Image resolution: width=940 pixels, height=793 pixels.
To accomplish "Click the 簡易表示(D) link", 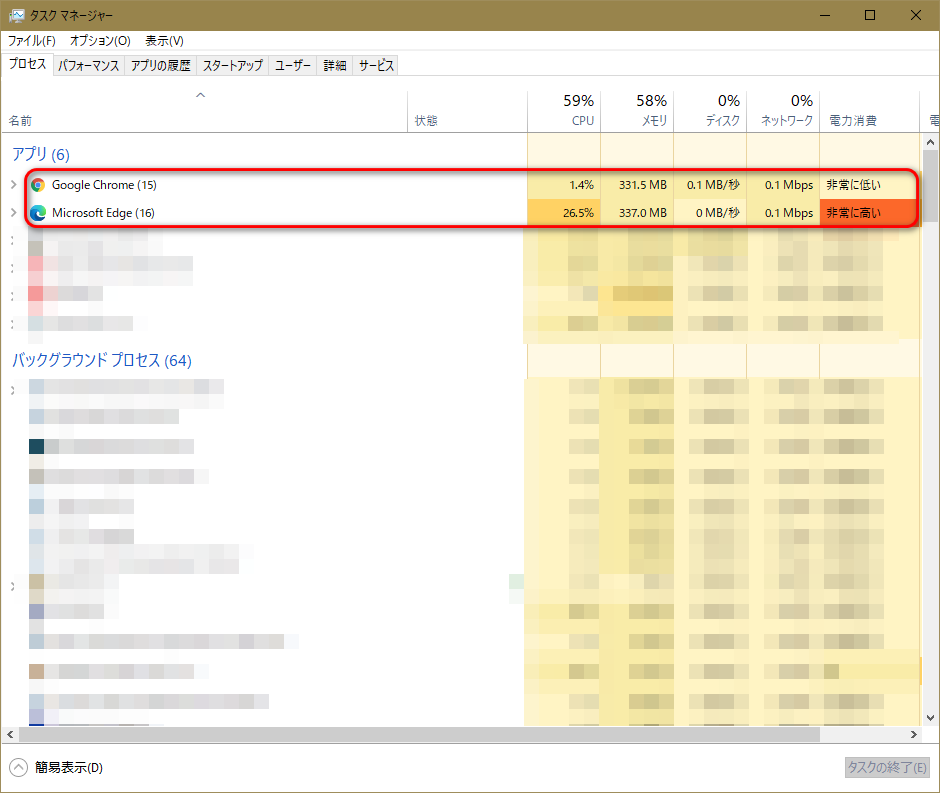I will 68,767.
